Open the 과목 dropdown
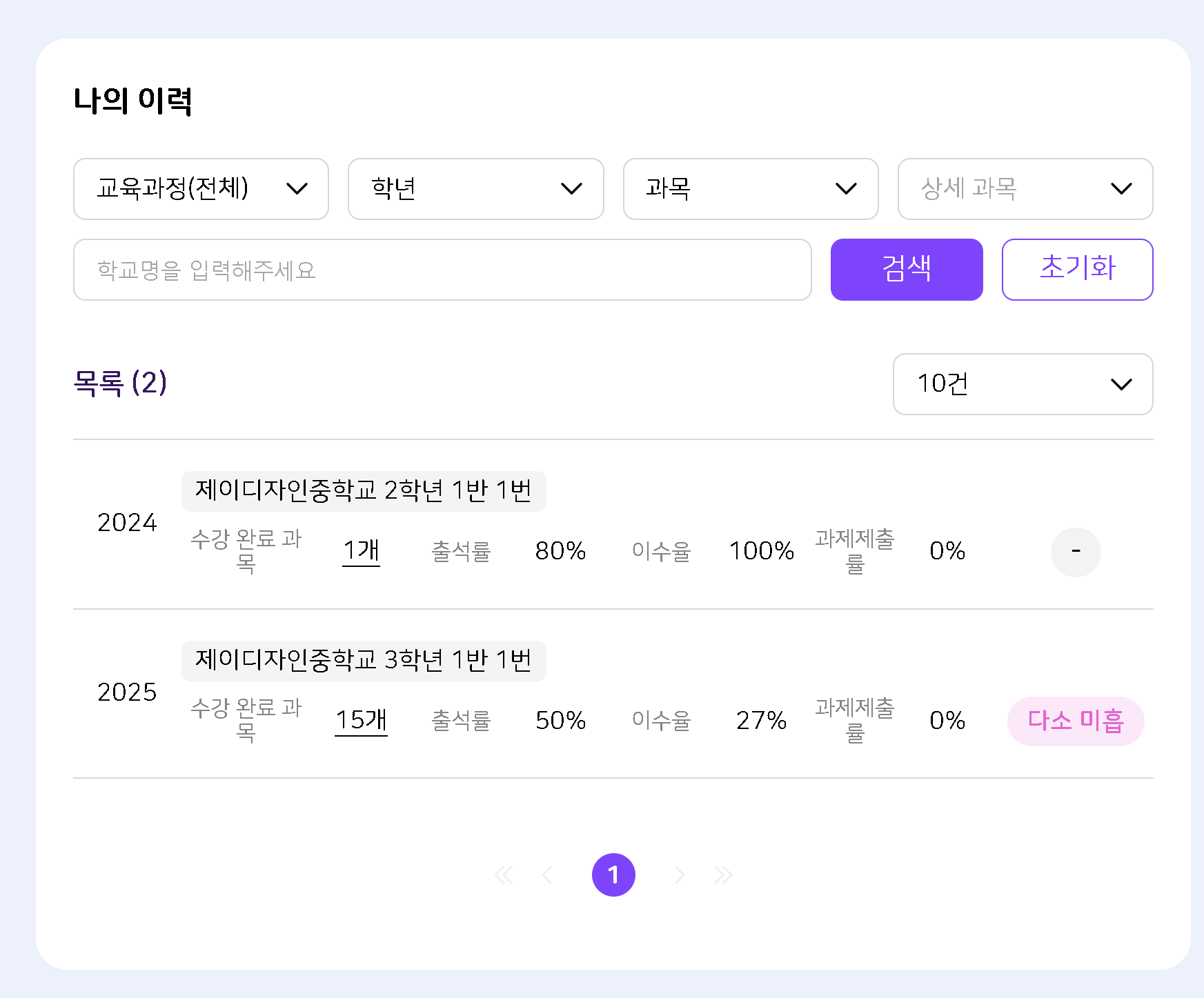 point(750,189)
